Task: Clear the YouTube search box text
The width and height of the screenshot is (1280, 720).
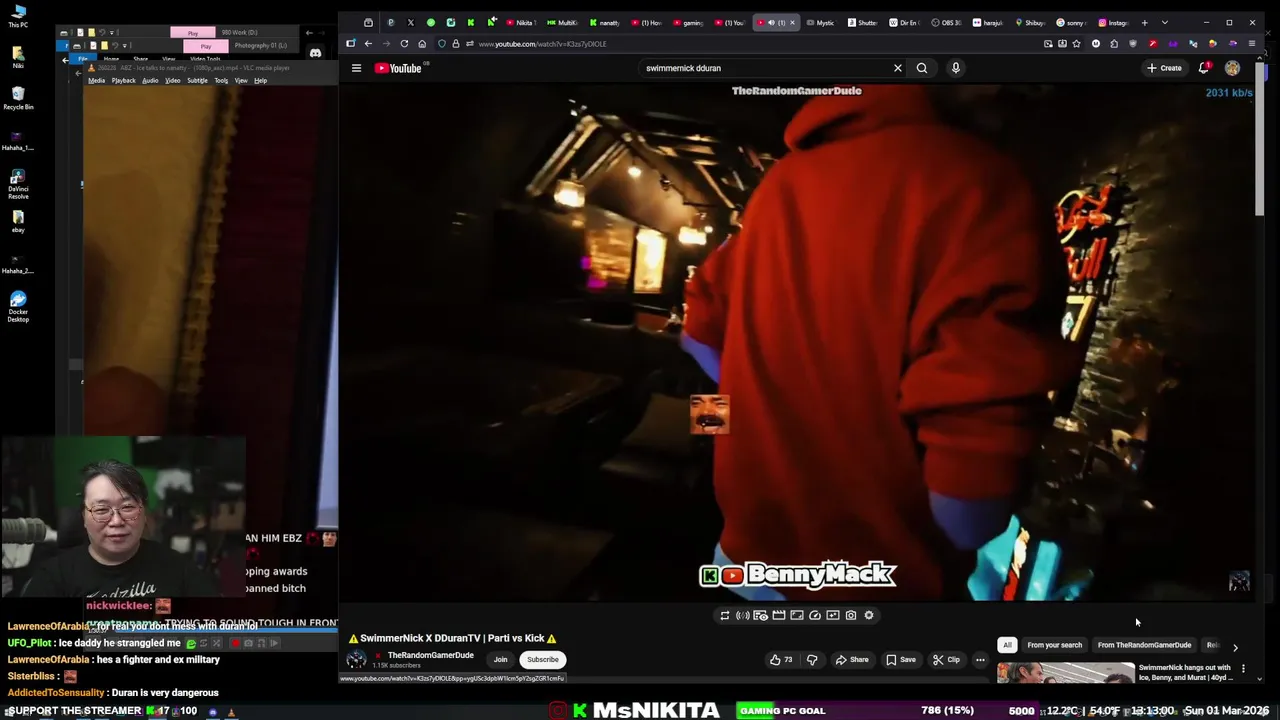Action: tap(897, 68)
